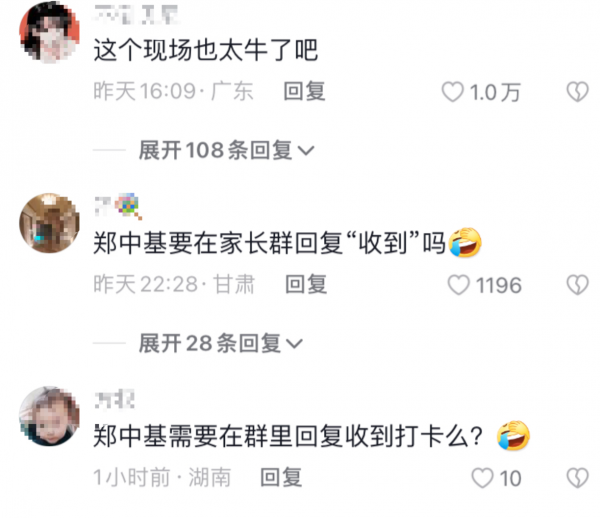Image resolution: width=600 pixels, height=518 pixels.
Task: Select comment text 这个现场也太牛了吧
Action: tap(206, 50)
